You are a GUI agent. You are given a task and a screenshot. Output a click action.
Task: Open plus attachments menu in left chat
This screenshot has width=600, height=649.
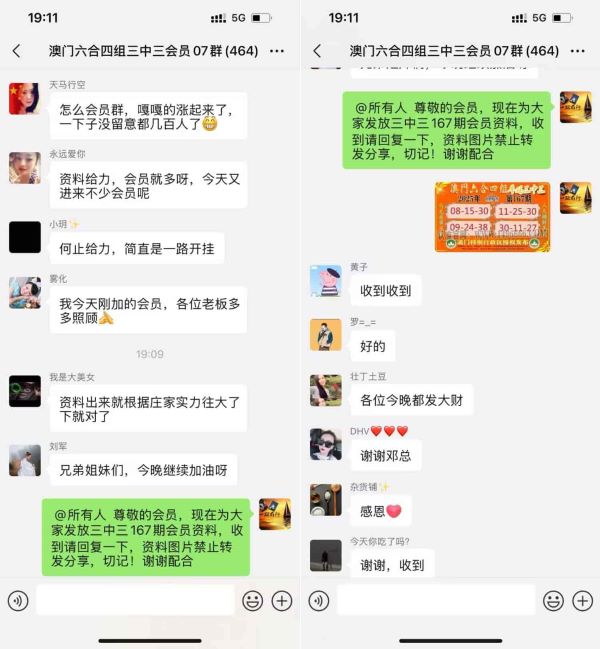click(282, 601)
